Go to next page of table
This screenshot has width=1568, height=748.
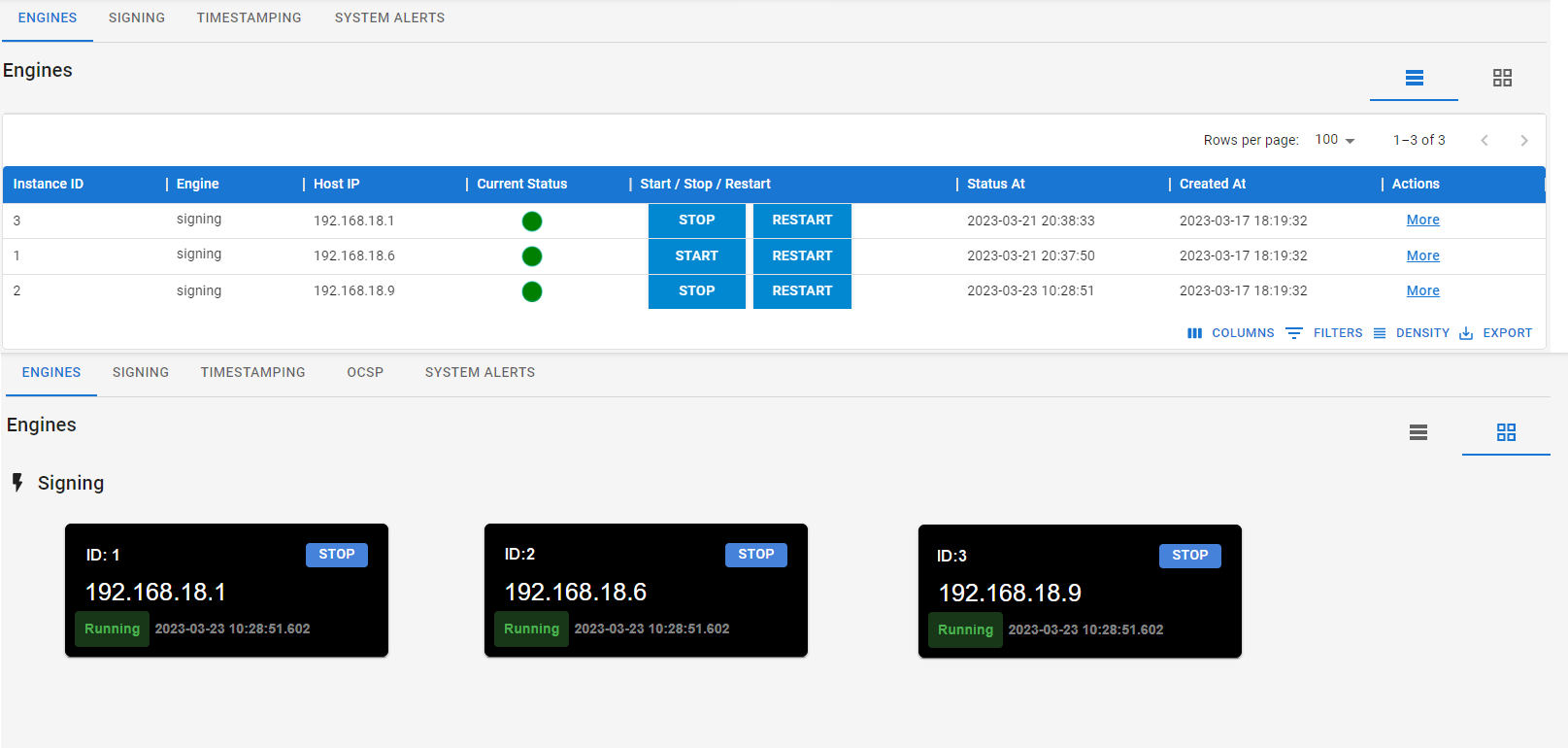(x=1523, y=141)
